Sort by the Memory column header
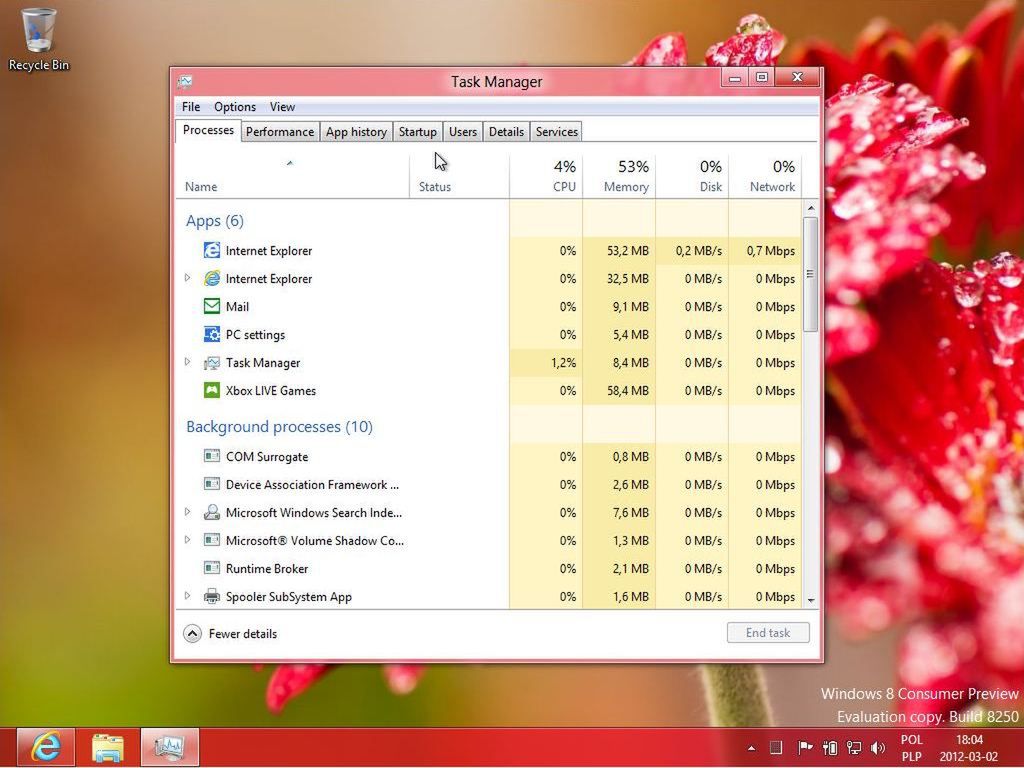Viewport: 1024px width, 768px height. click(x=619, y=176)
